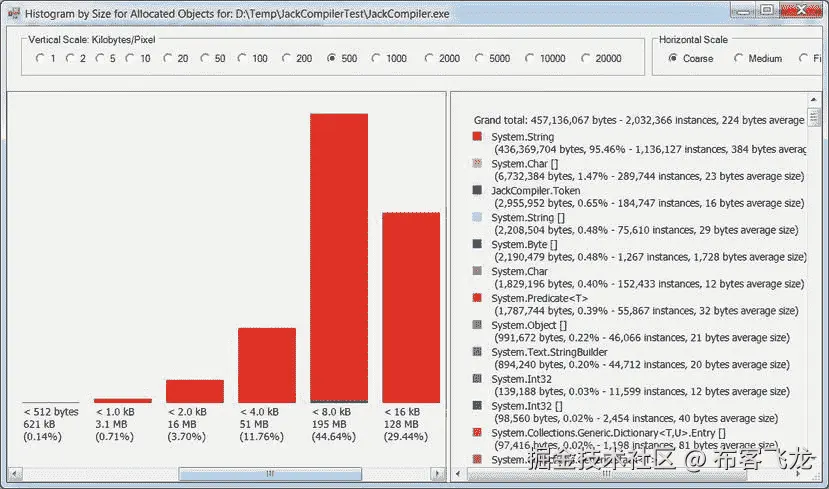Viewport: 829px width, 489px height.
Task: Click the Dictionary<T,U>.Entry [] legend swatch
Action: 477,432
